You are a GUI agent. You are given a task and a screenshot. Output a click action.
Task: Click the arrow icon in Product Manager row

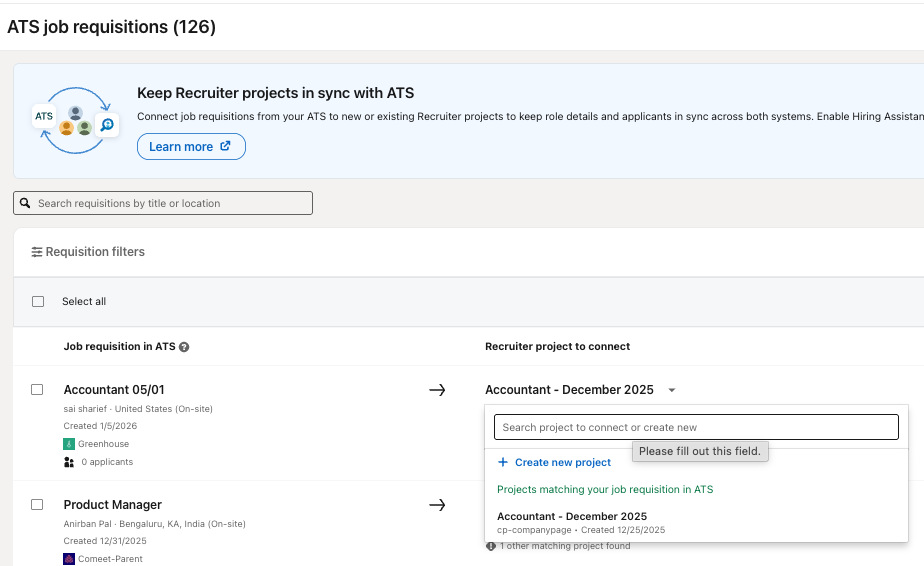pos(437,505)
